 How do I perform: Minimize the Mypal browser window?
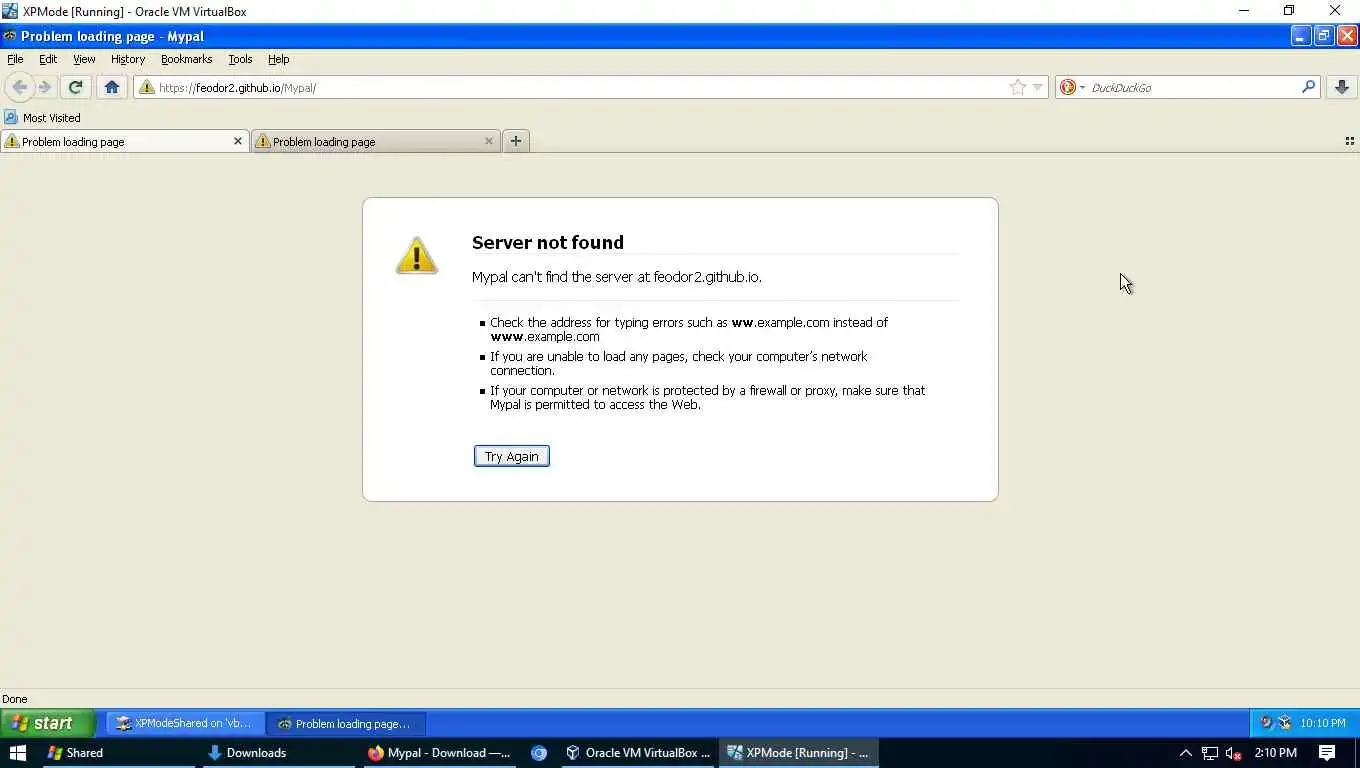click(1300, 36)
